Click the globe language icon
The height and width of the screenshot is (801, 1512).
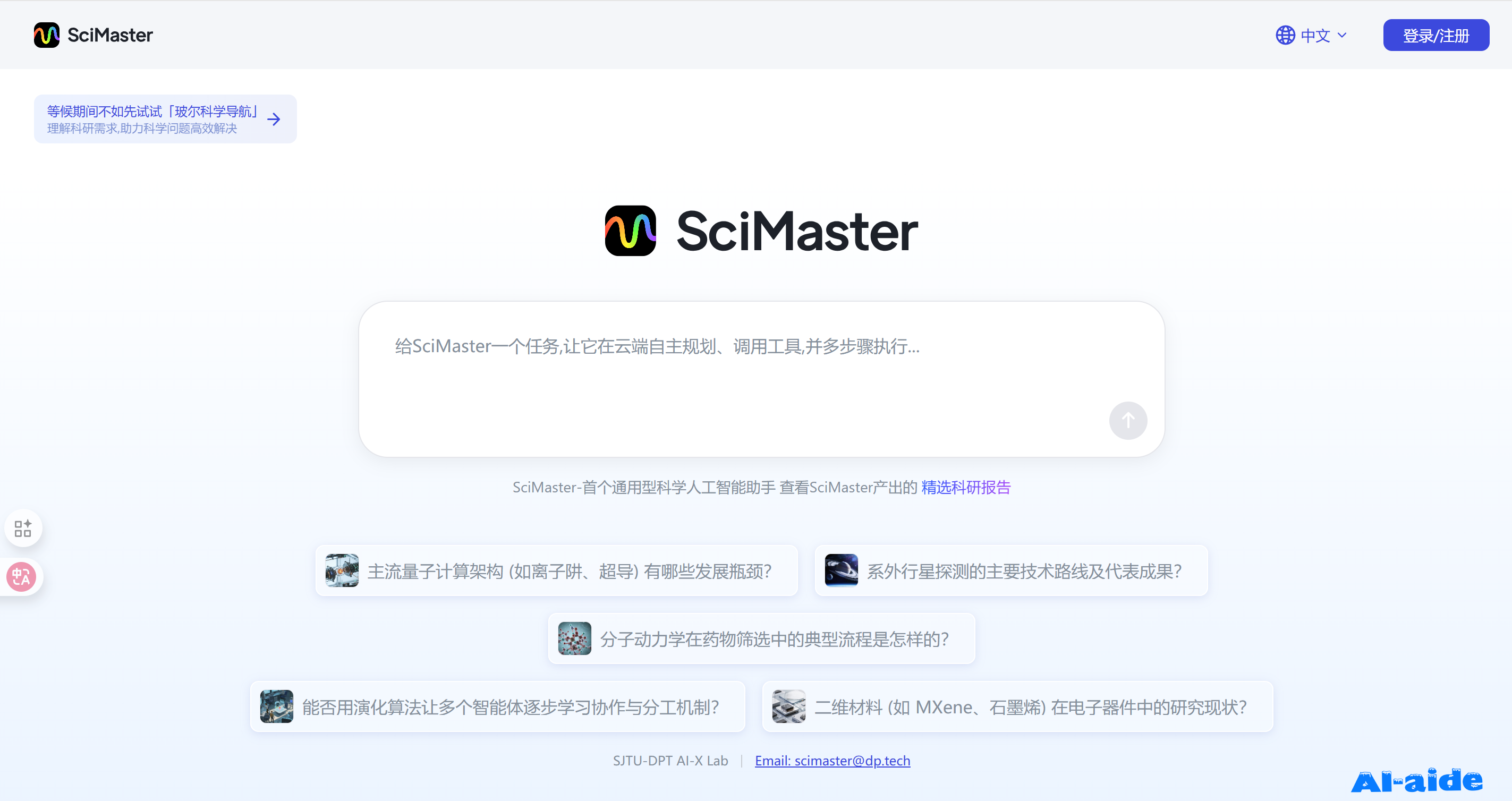pos(1285,35)
